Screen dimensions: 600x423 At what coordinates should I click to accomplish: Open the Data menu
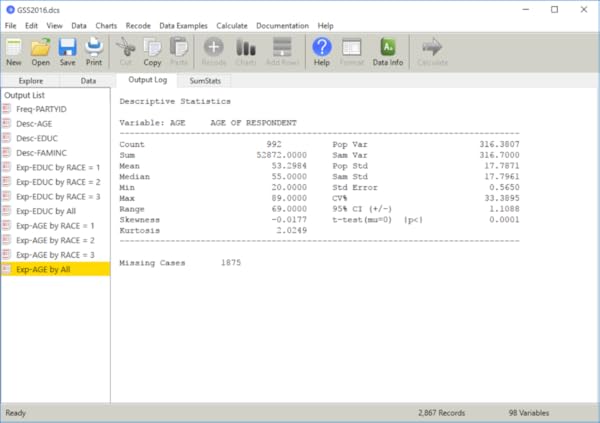[x=79, y=26]
